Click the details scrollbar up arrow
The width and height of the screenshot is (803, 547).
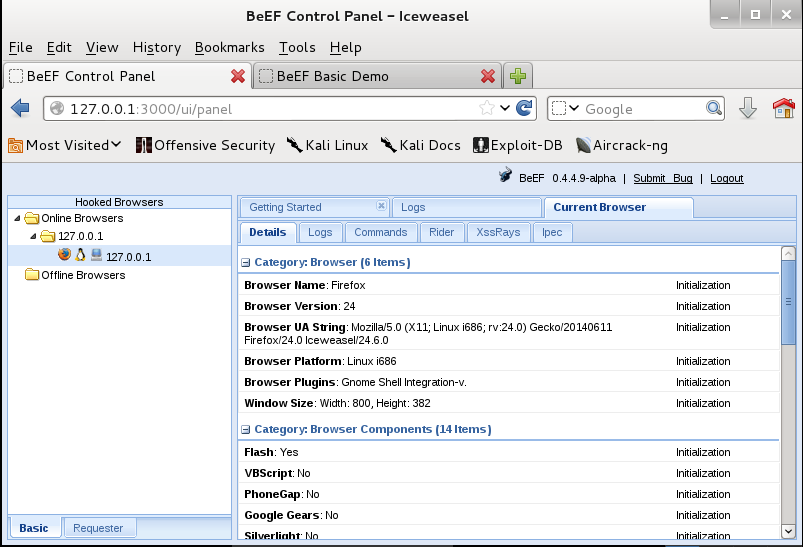point(789,254)
